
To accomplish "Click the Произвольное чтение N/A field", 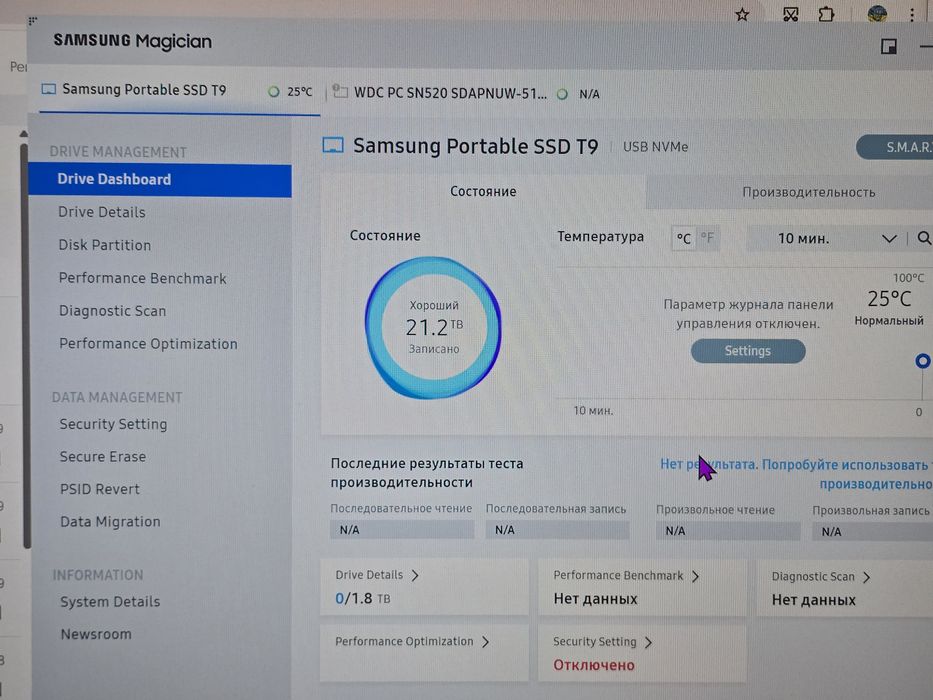I will coord(728,531).
